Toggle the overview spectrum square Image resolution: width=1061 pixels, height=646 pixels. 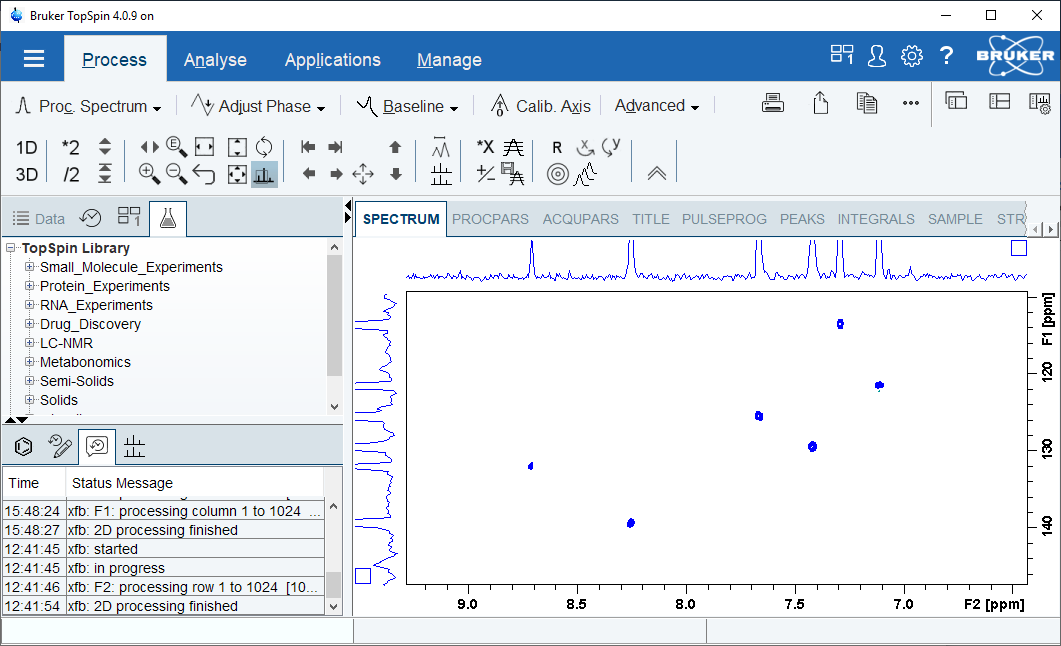(1019, 247)
